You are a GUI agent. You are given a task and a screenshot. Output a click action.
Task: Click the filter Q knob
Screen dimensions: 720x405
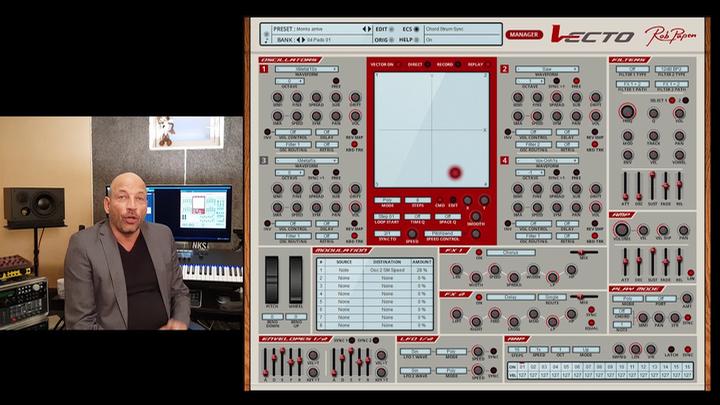(x=653, y=113)
